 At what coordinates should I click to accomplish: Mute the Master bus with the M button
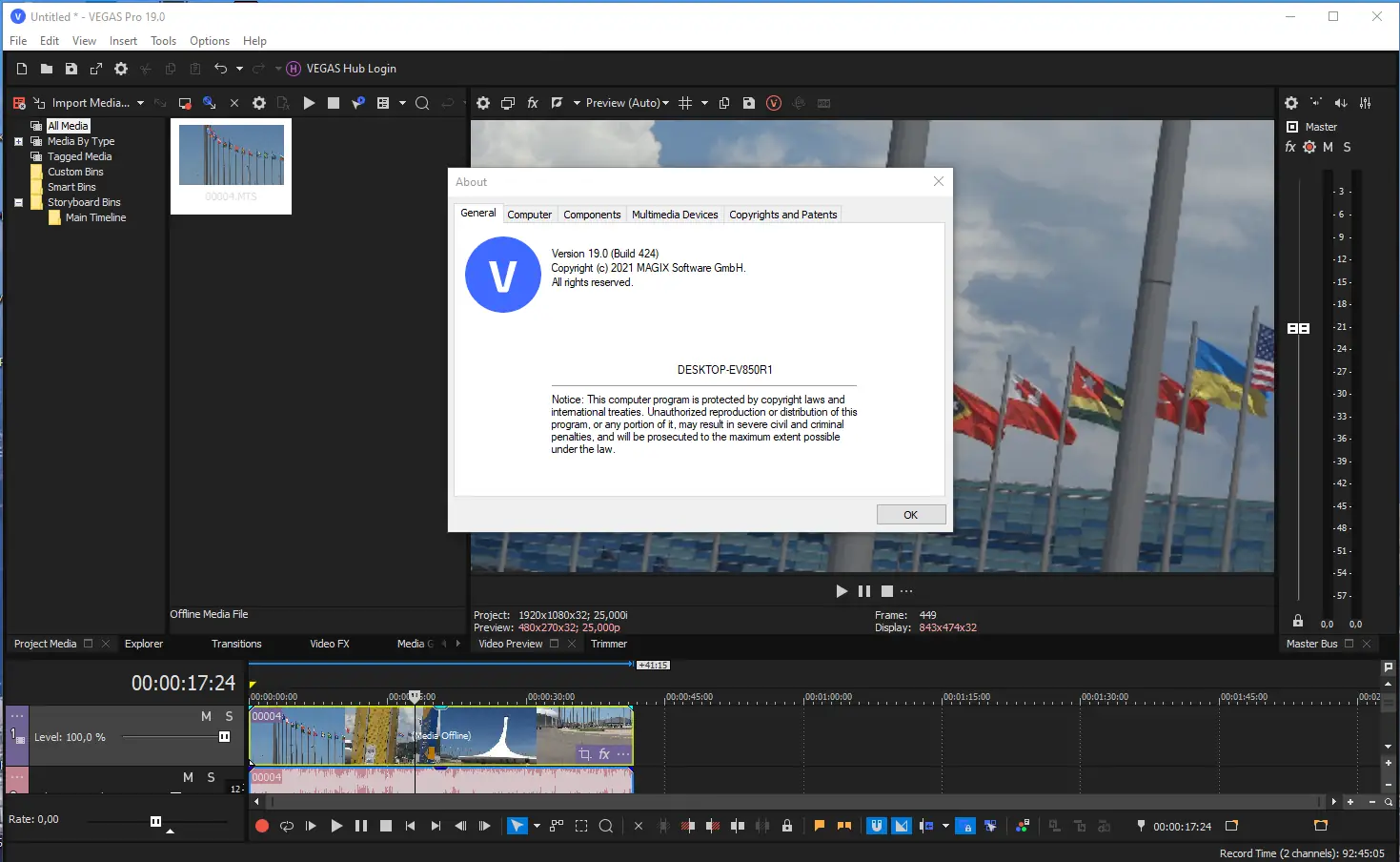coord(1329,147)
